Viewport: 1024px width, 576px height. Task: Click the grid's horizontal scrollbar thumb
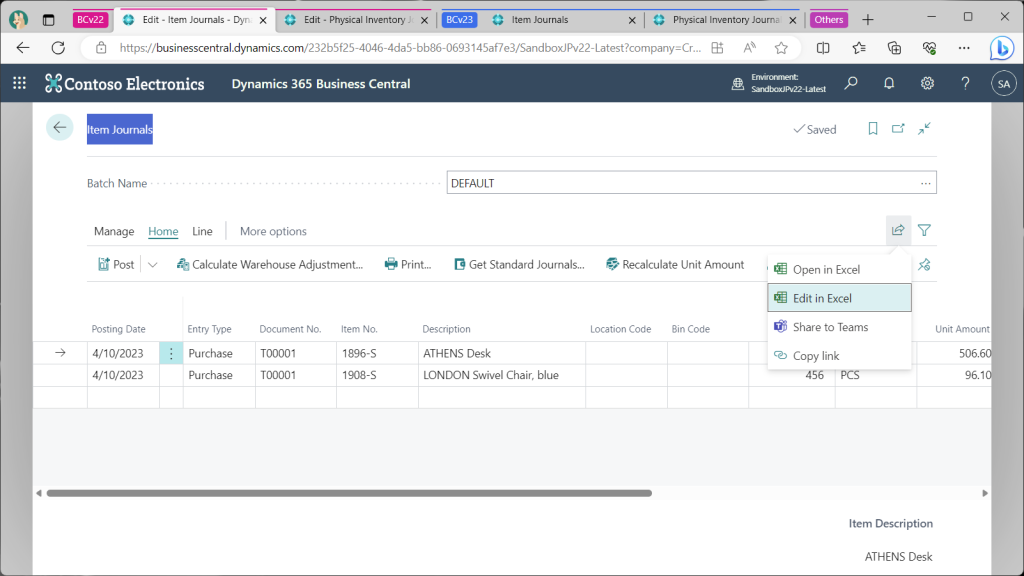[x=349, y=493]
